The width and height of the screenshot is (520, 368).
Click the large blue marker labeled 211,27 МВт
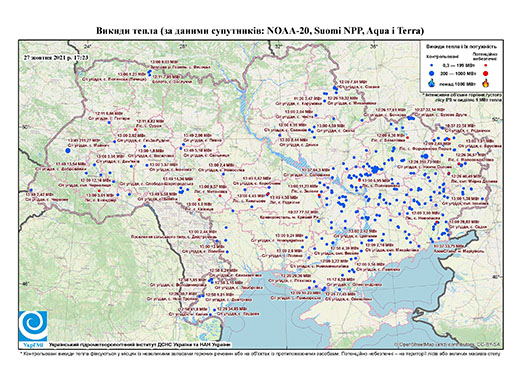pos(68,151)
